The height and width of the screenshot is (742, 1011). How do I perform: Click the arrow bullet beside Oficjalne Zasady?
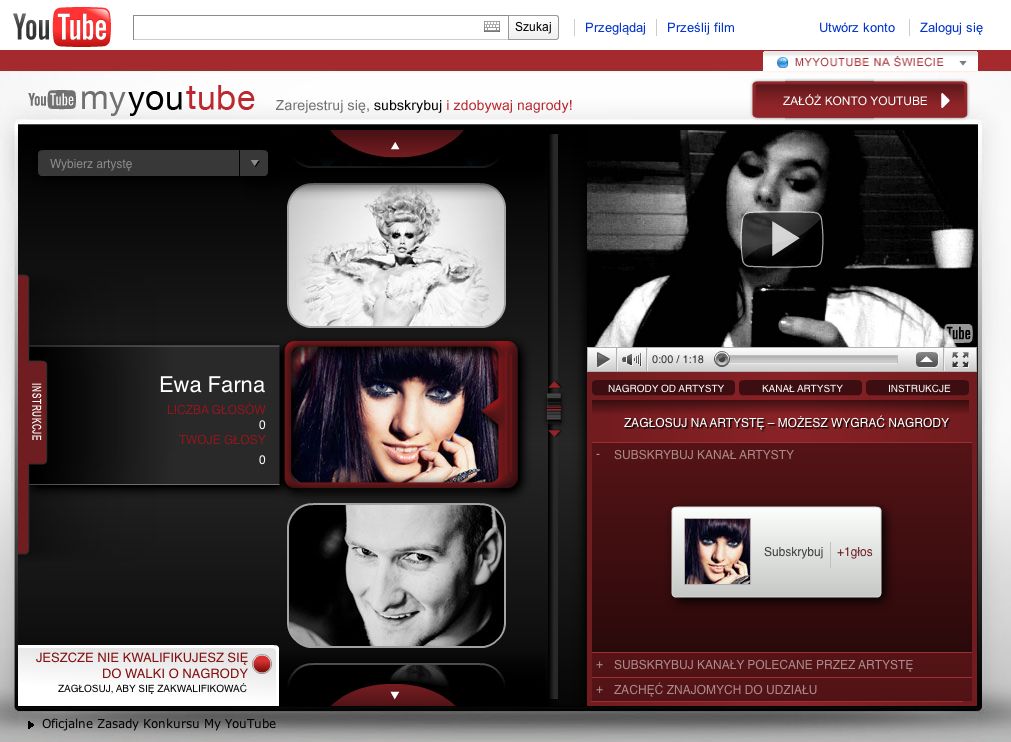(31, 725)
